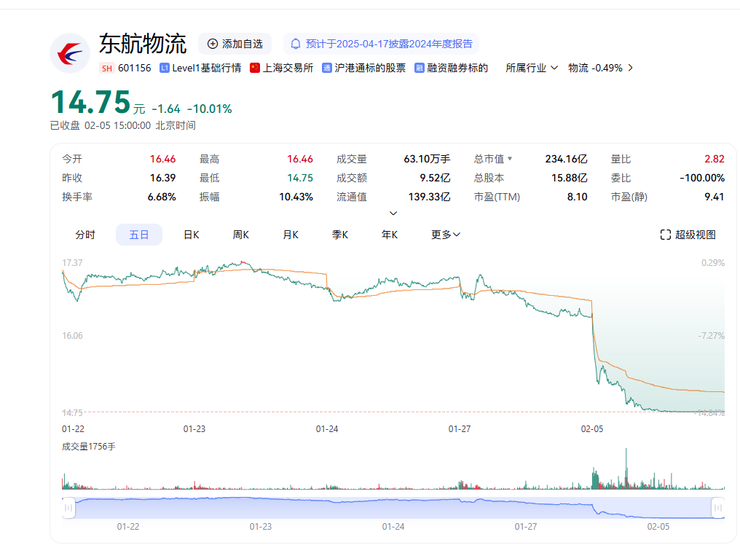Viewport: 740px width, 545px height.
Task: Click the arrow next to 物流 -0.49%
Action: [630, 68]
